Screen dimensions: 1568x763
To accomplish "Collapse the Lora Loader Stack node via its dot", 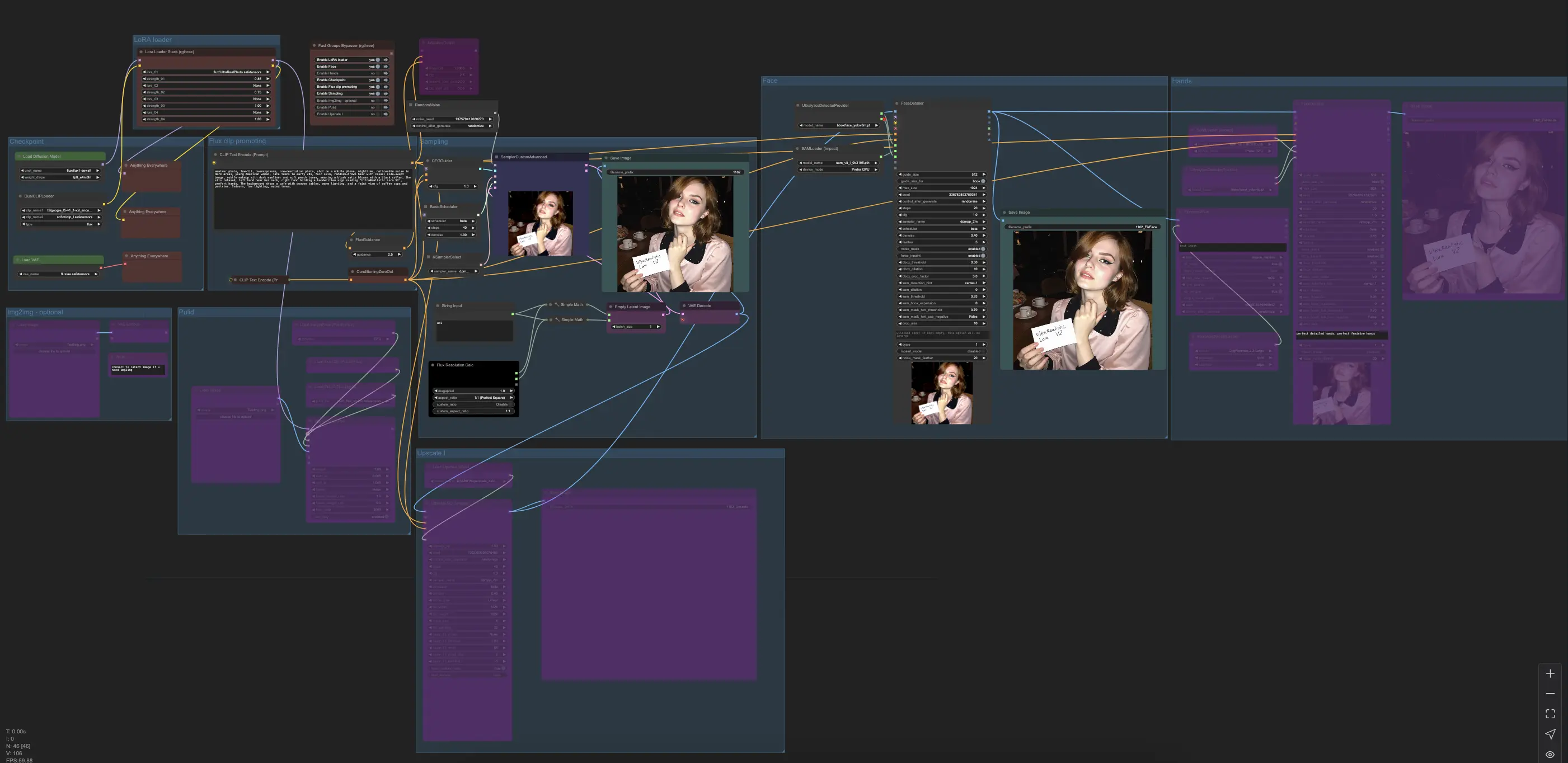I will [x=141, y=51].
